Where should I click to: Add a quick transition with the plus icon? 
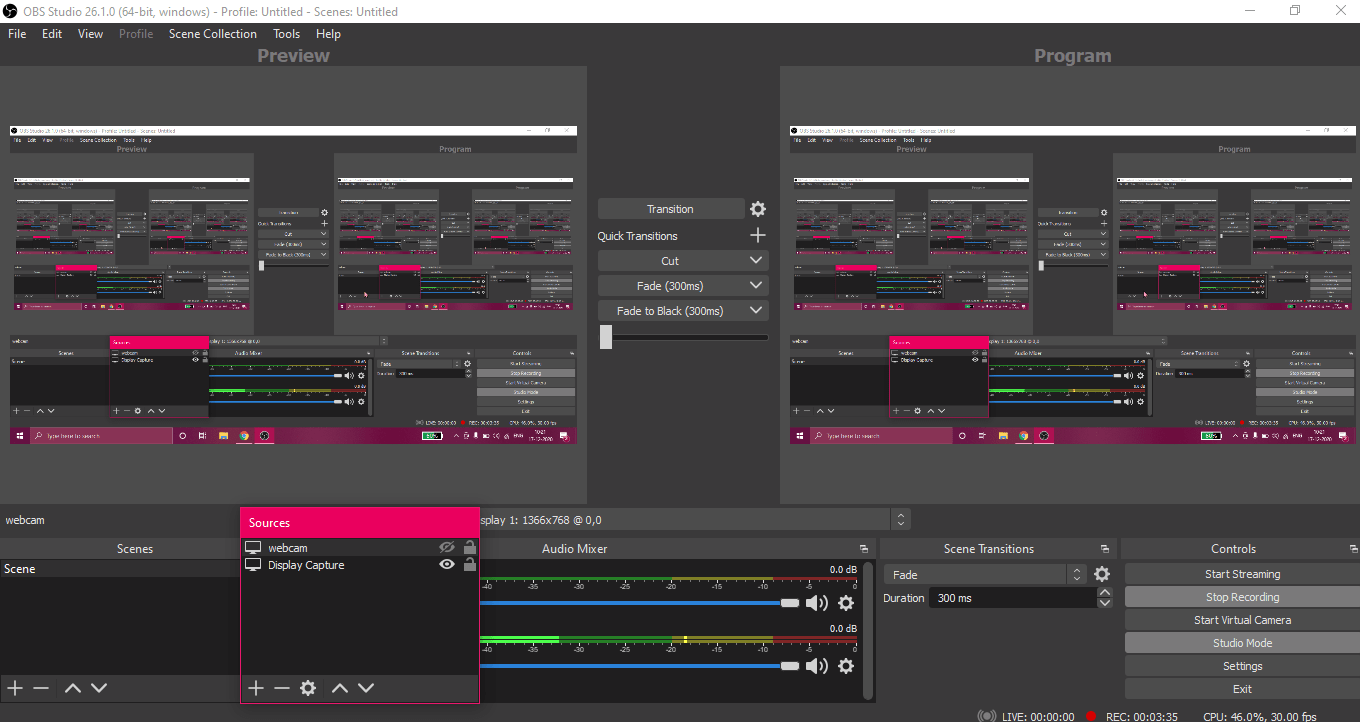tap(758, 236)
